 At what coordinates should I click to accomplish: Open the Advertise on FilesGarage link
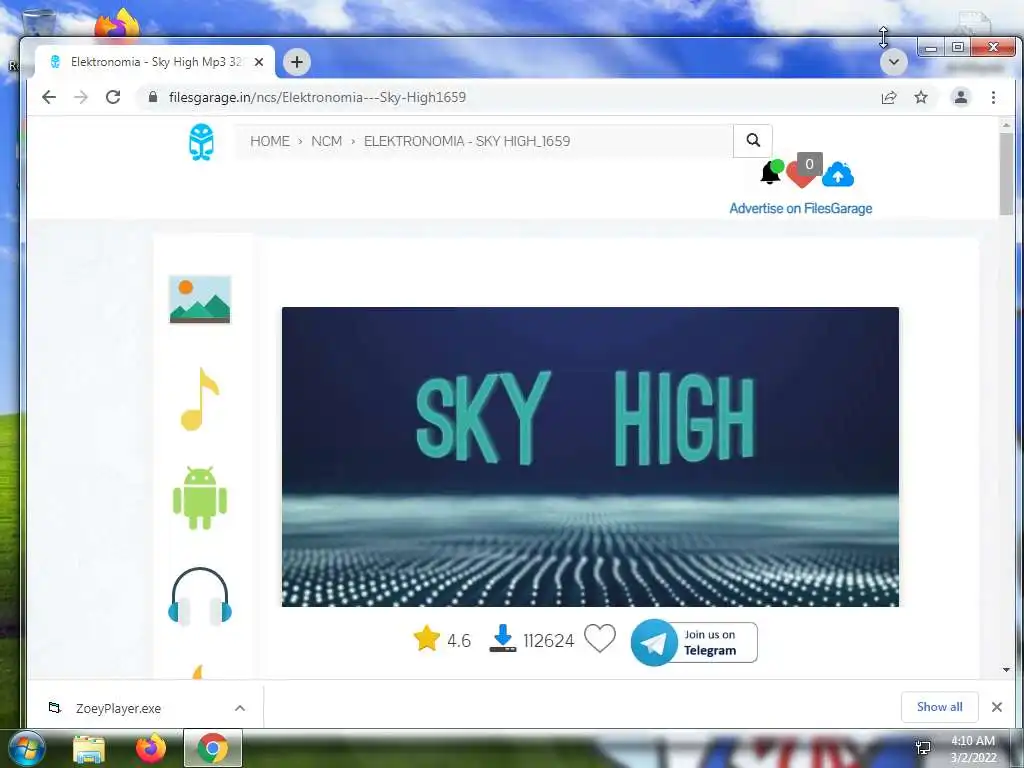pyautogui.click(x=801, y=208)
